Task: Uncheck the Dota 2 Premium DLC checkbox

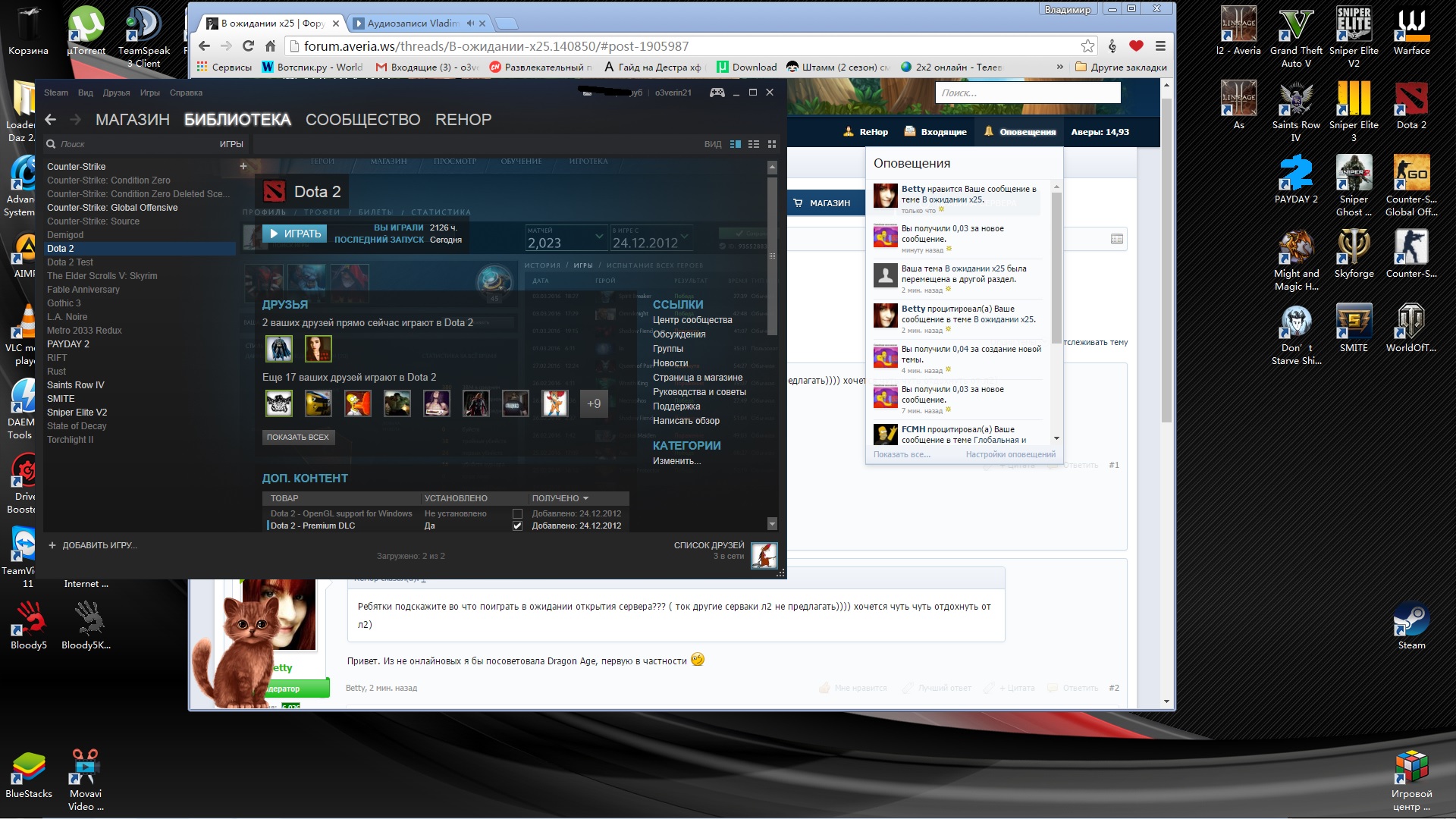Action: 517,526
